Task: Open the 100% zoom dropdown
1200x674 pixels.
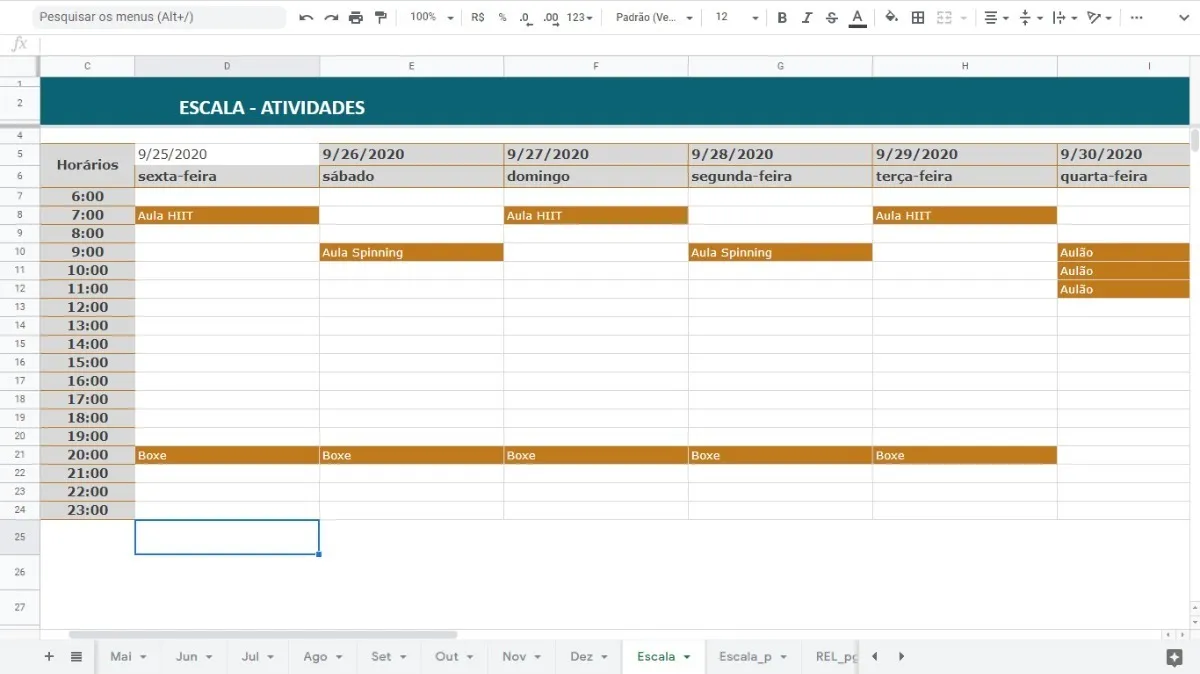Action: pos(432,18)
